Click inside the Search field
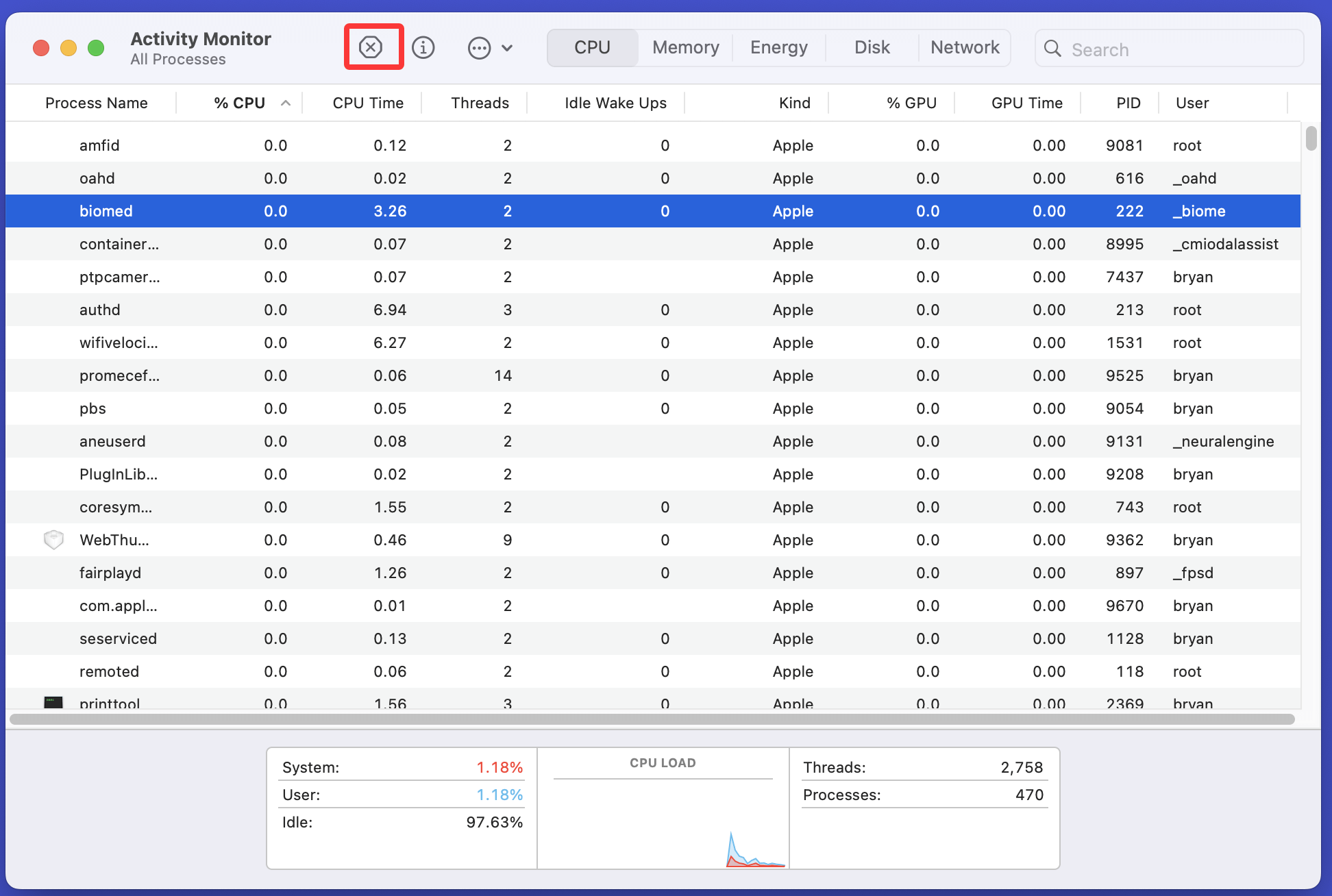Viewport: 1332px width, 896px height. (x=1165, y=49)
